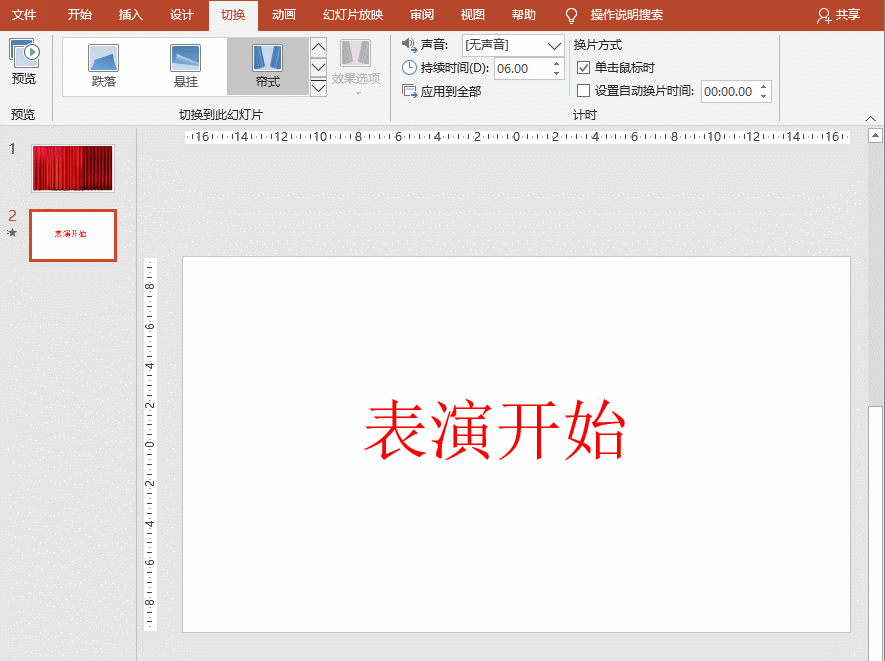
Task: Click the vertical scrollbar up arrow
Action: (x=875, y=135)
